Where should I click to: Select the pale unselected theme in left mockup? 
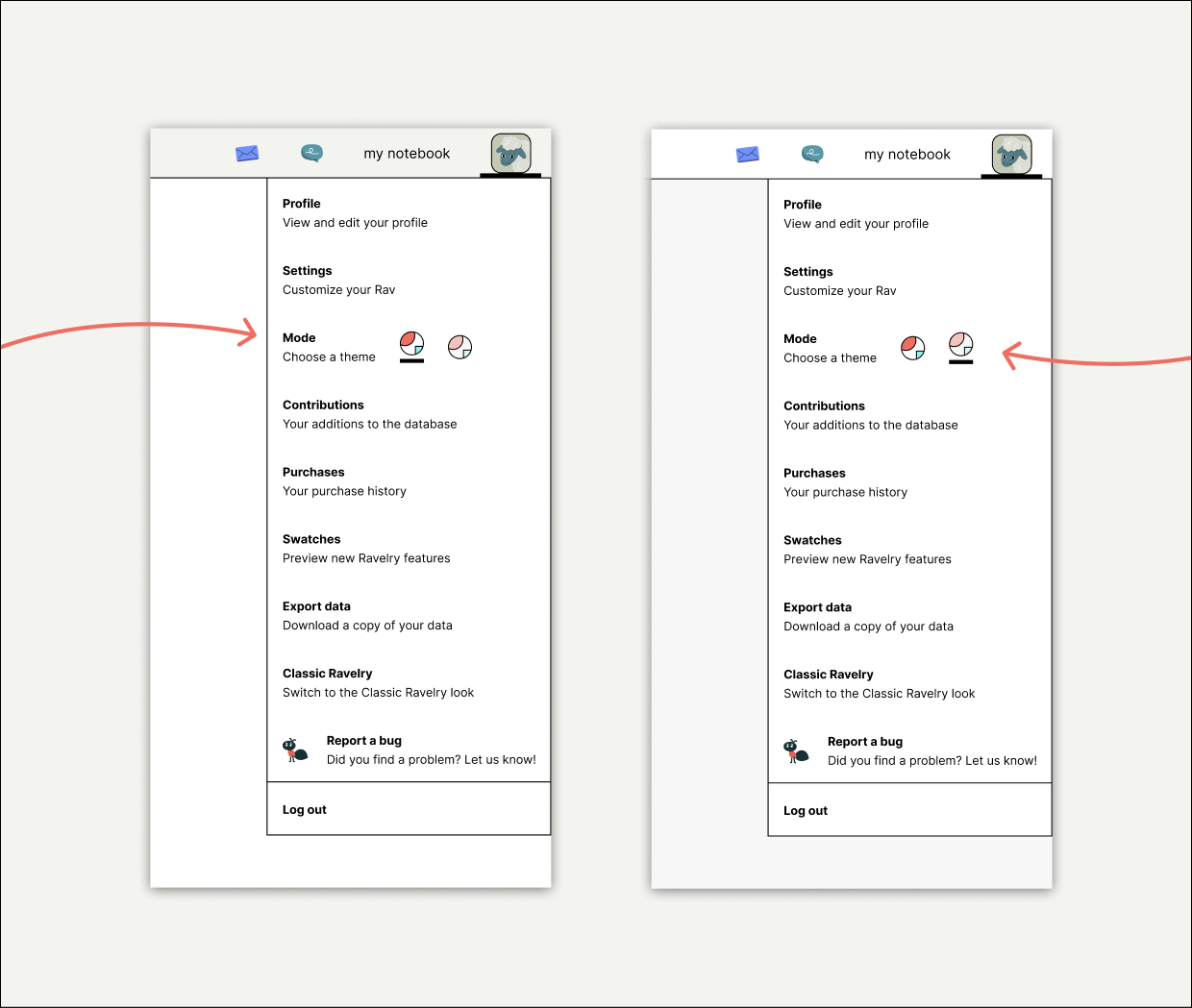point(460,347)
